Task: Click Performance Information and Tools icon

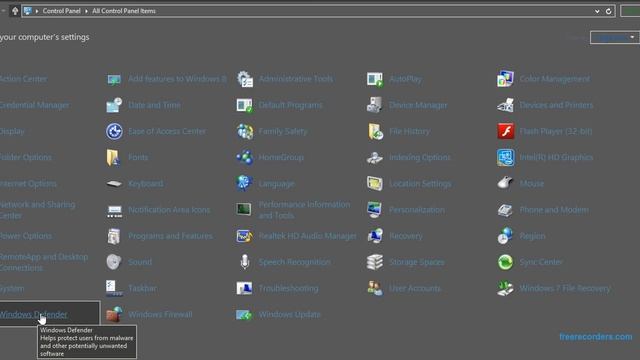Action: 244,209
